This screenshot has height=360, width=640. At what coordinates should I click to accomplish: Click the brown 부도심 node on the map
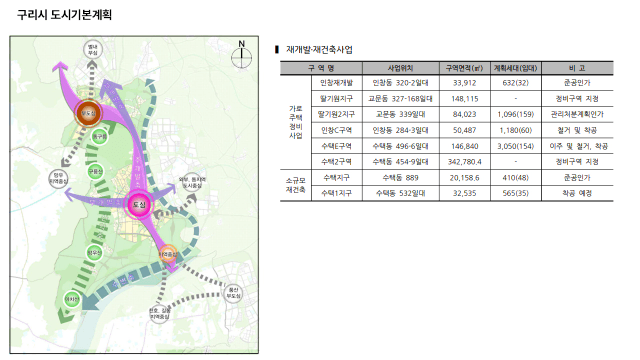[x=88, y=113]
